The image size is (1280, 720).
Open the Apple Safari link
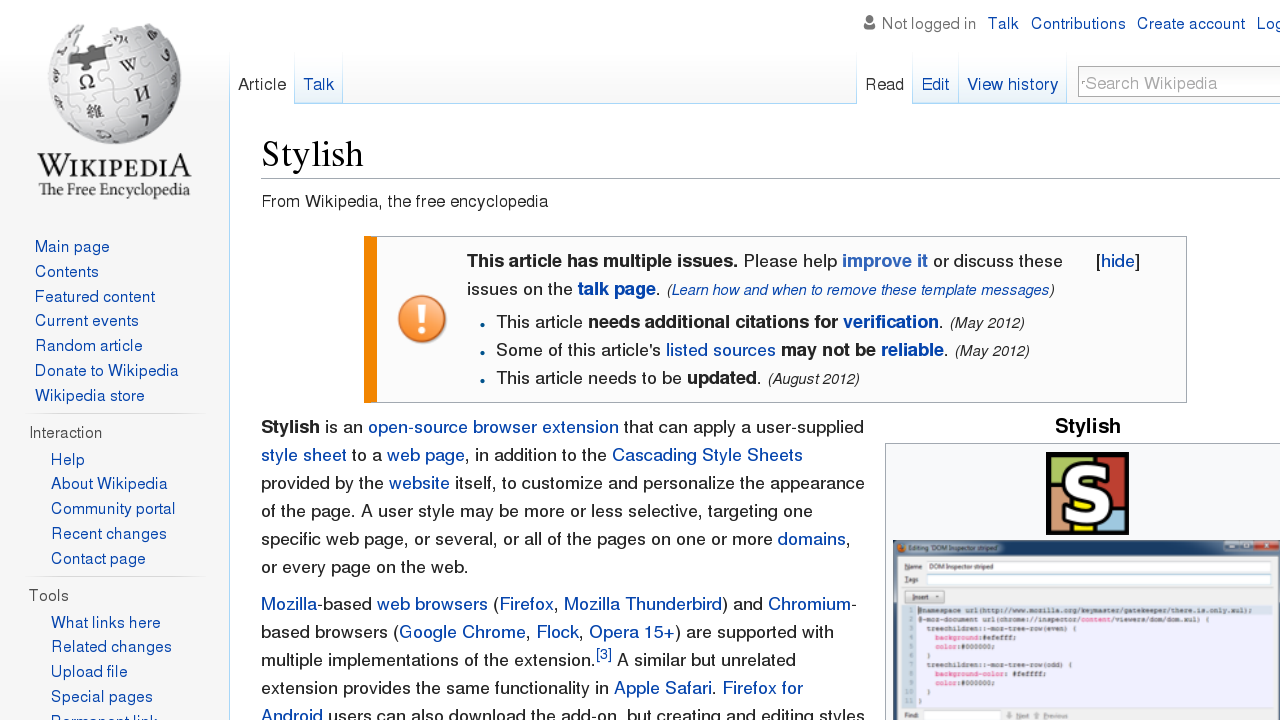(x=663, y=688)
